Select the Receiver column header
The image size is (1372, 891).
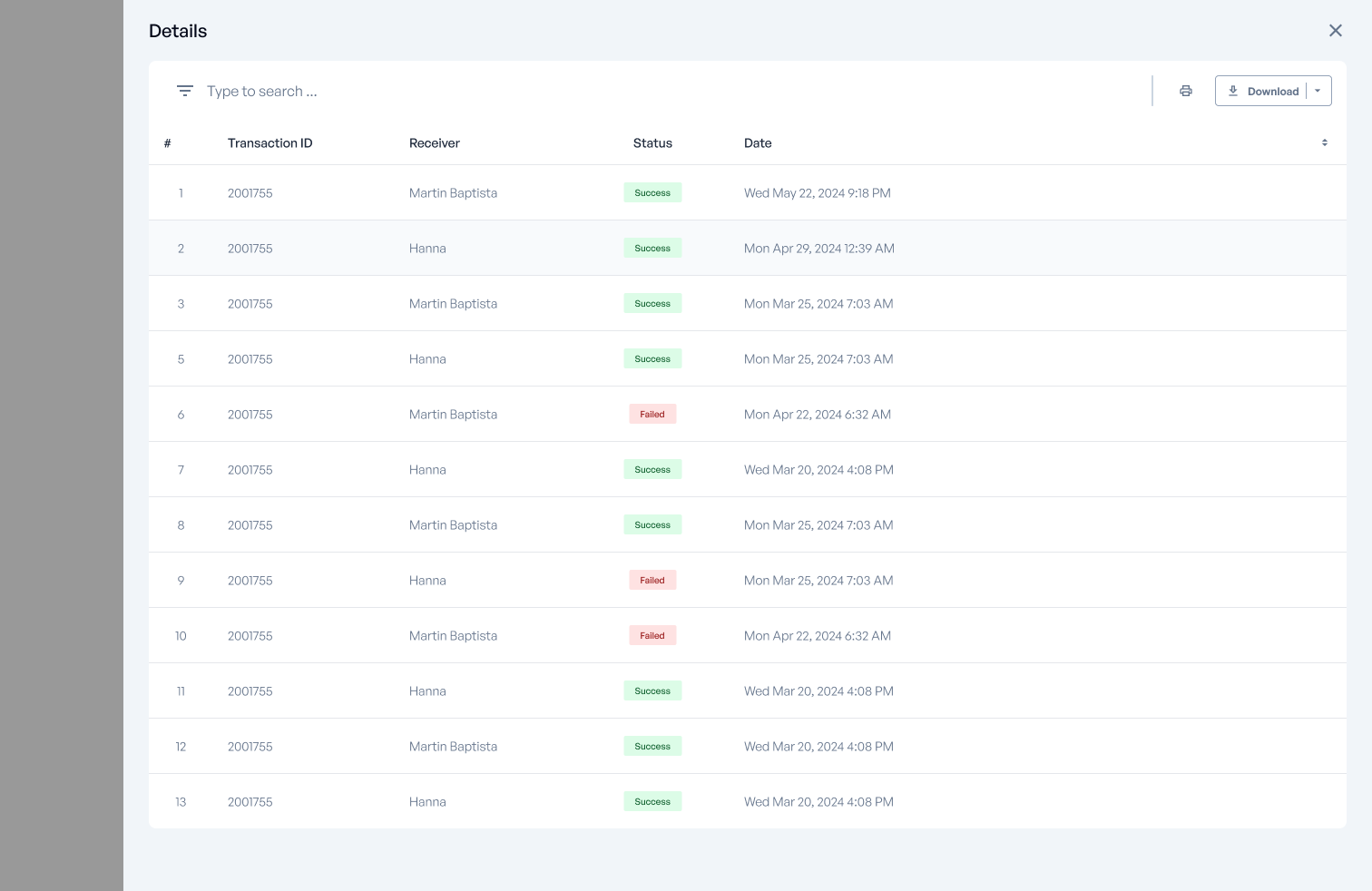click(434, 143)
